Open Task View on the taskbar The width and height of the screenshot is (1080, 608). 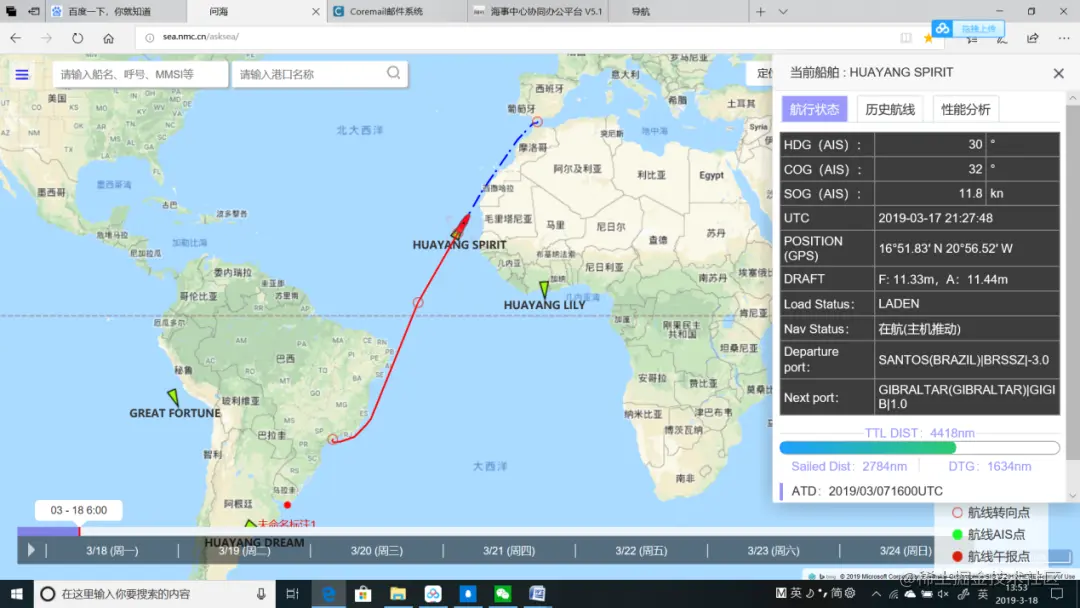(x=292, y=594)
